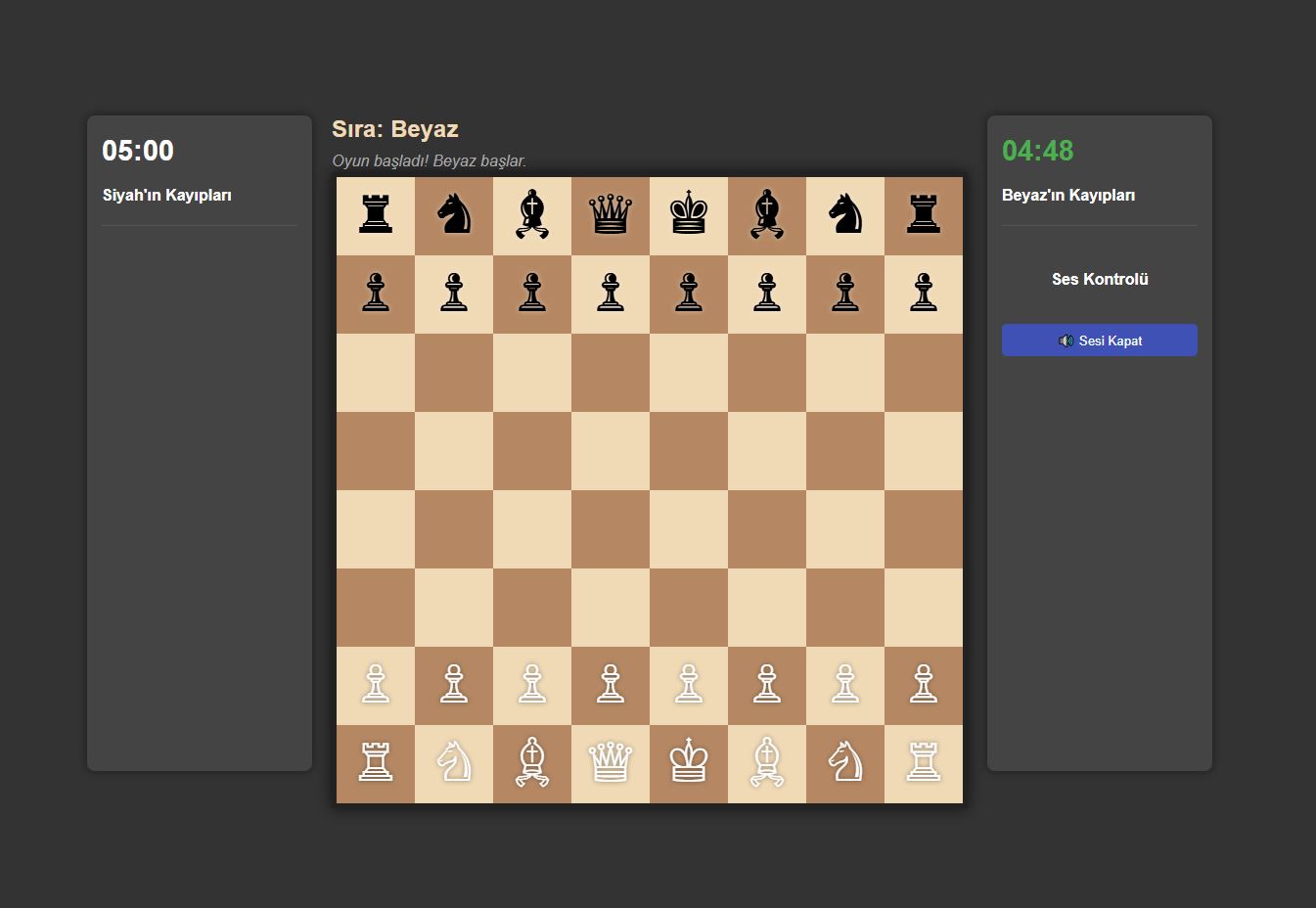Select the white knight next to the queenside rook
Image resolution: width=1316 pixels, height=908 pixels.
[x=454, y=763]
